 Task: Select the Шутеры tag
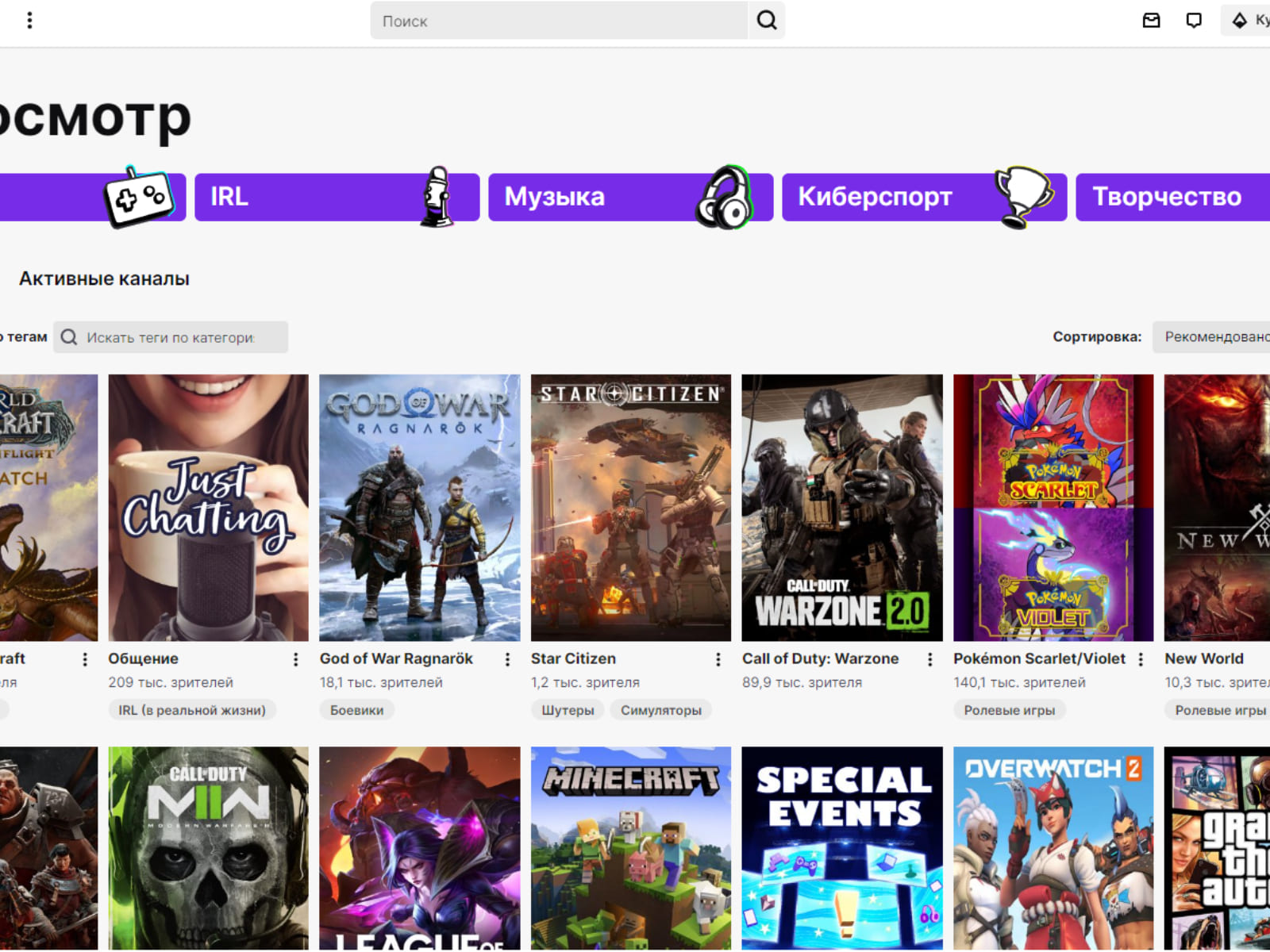(568, 710)
